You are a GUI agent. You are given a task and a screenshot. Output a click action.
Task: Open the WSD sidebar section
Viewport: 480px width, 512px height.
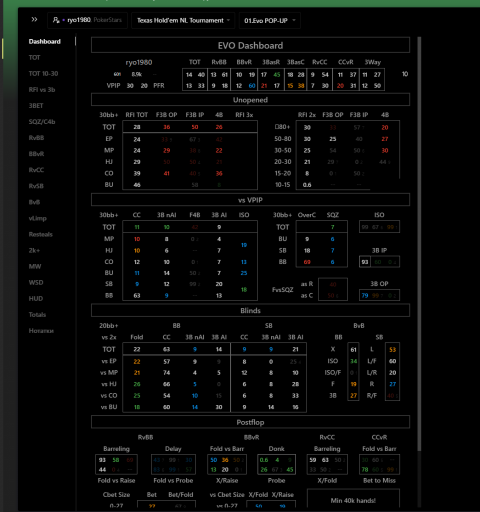point(36,283)
